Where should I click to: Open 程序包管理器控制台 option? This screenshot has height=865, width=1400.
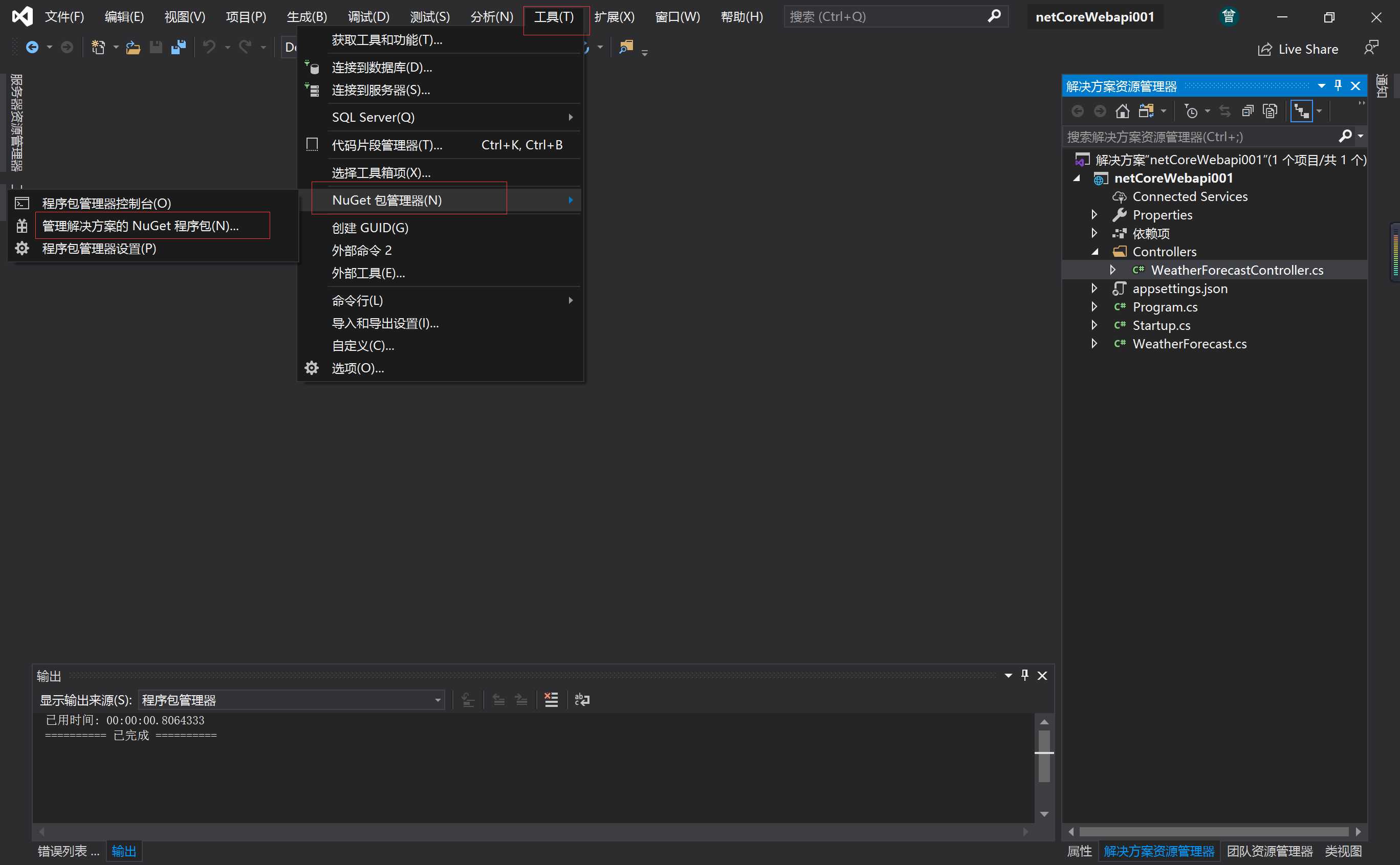[107, 203]
